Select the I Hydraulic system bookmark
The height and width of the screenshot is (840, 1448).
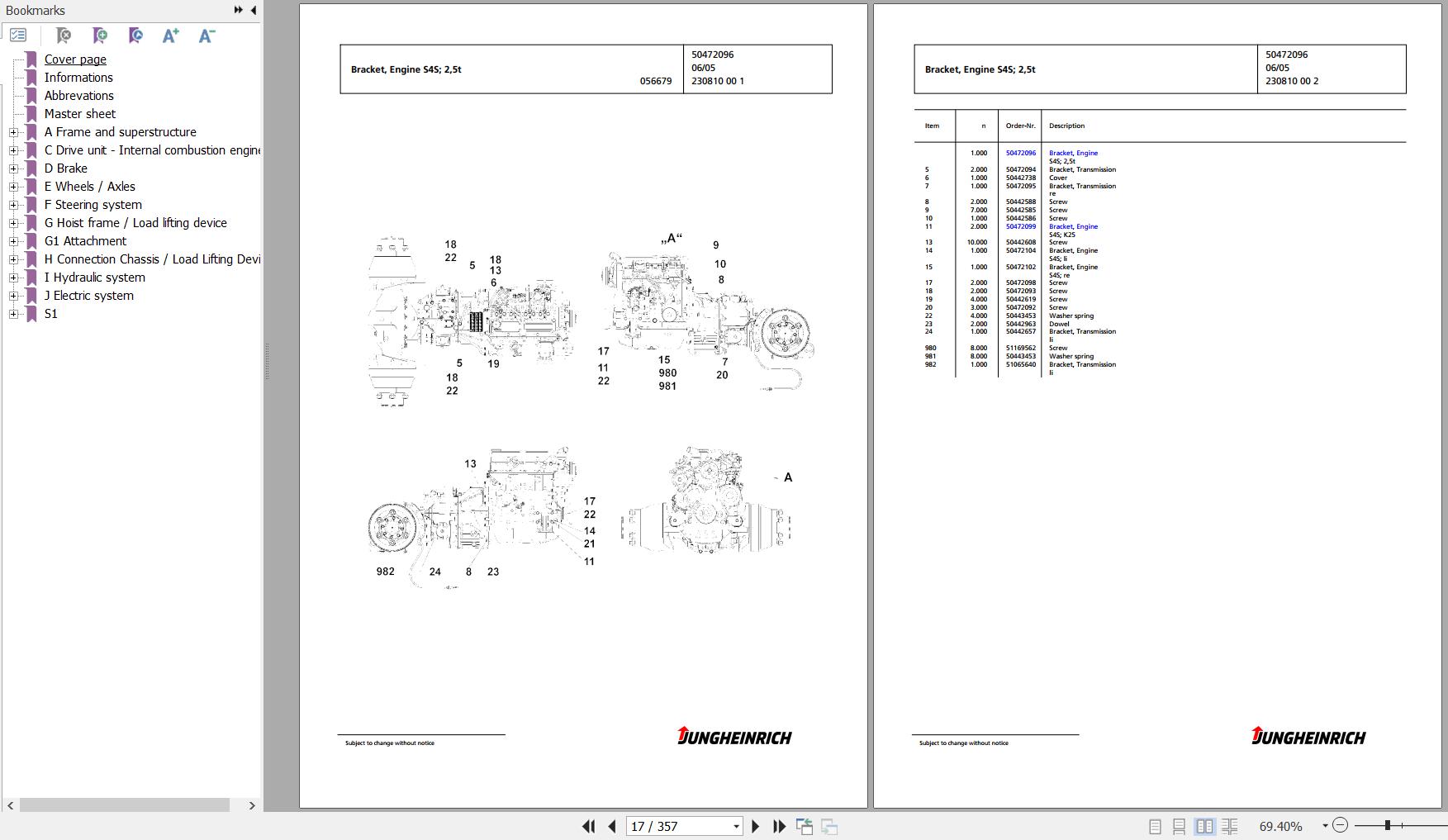click(x=95, y=278)
